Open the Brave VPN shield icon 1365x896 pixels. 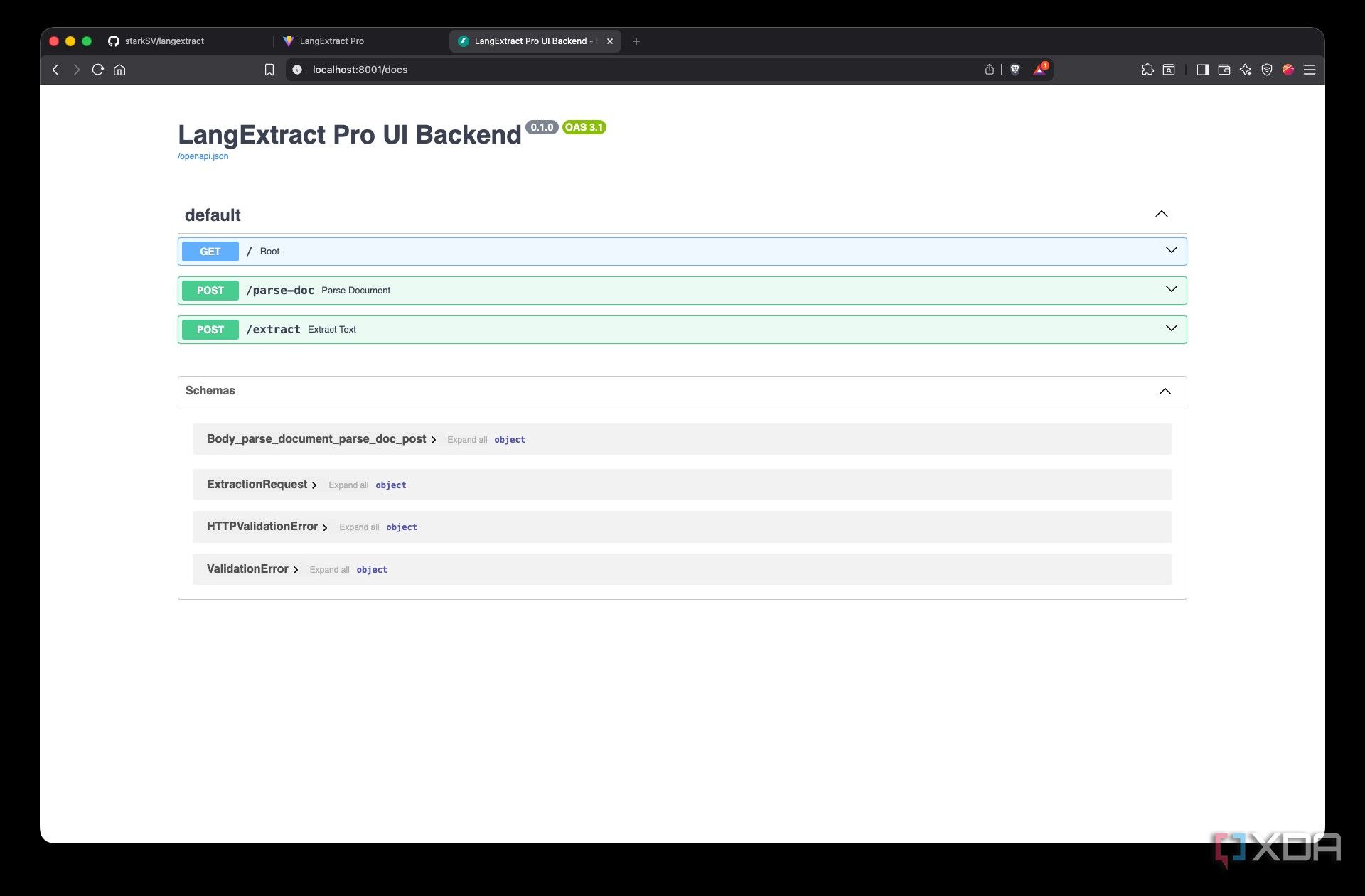(x=1266, y=70)
